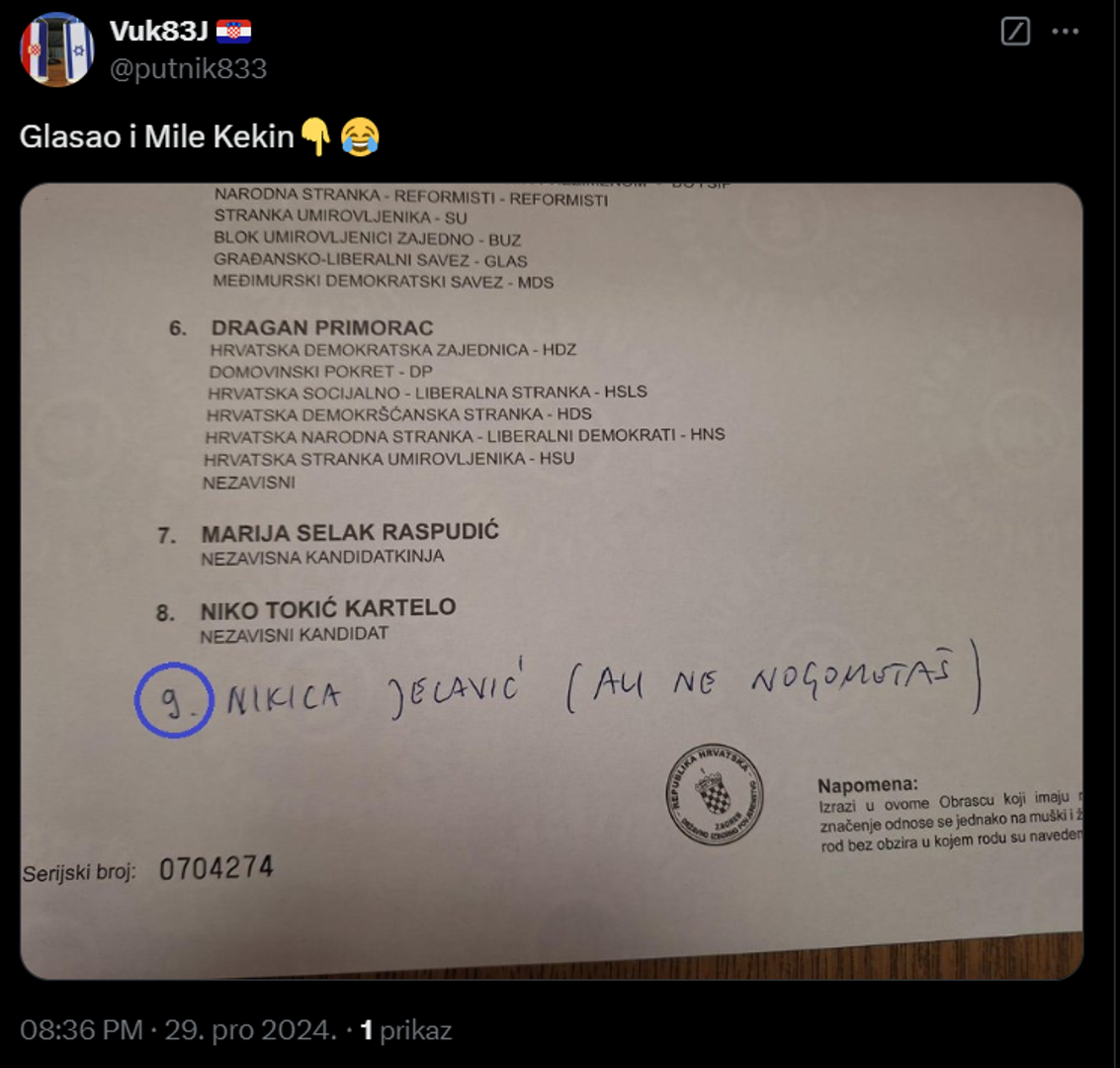This screenshot has width=1120, height=1068.
Task: Open the 1 prikaz view count
Action: [405, 1030]
